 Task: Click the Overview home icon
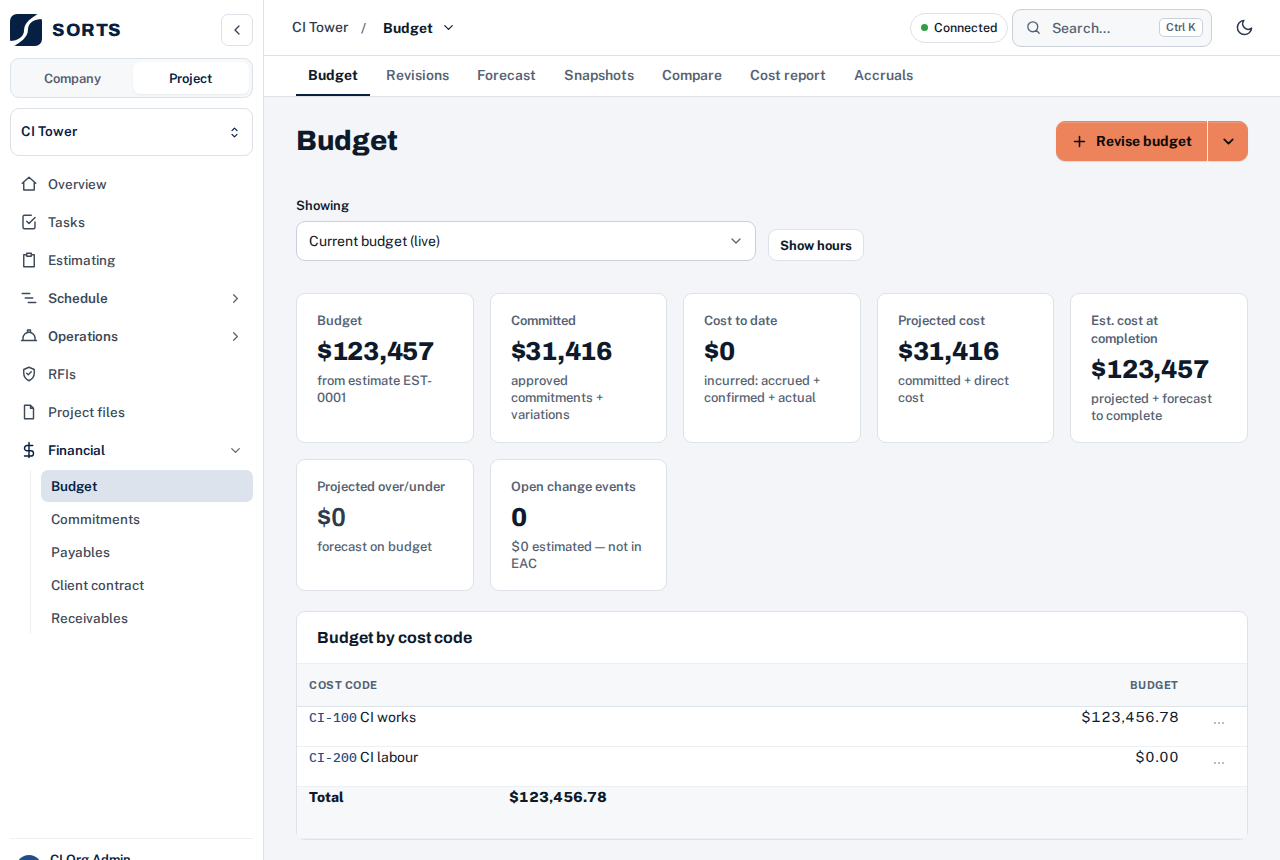29,184
